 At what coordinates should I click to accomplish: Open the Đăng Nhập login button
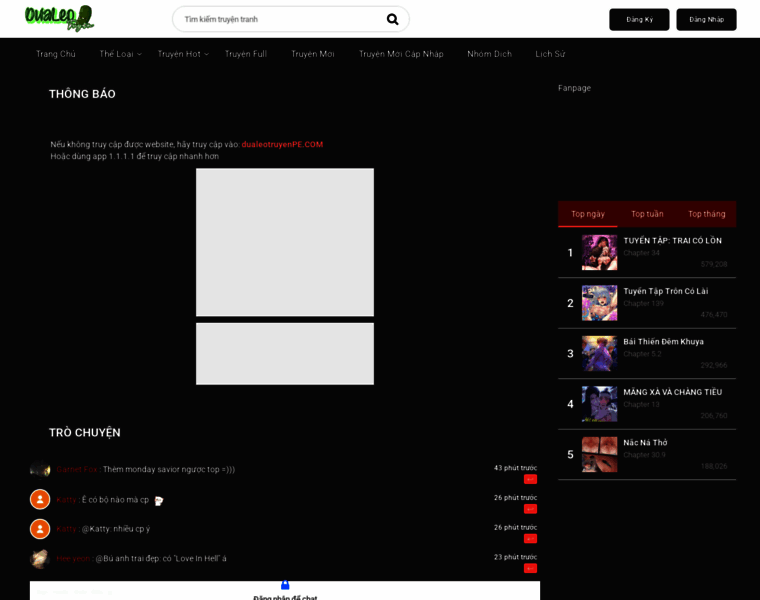pos(706,19)
